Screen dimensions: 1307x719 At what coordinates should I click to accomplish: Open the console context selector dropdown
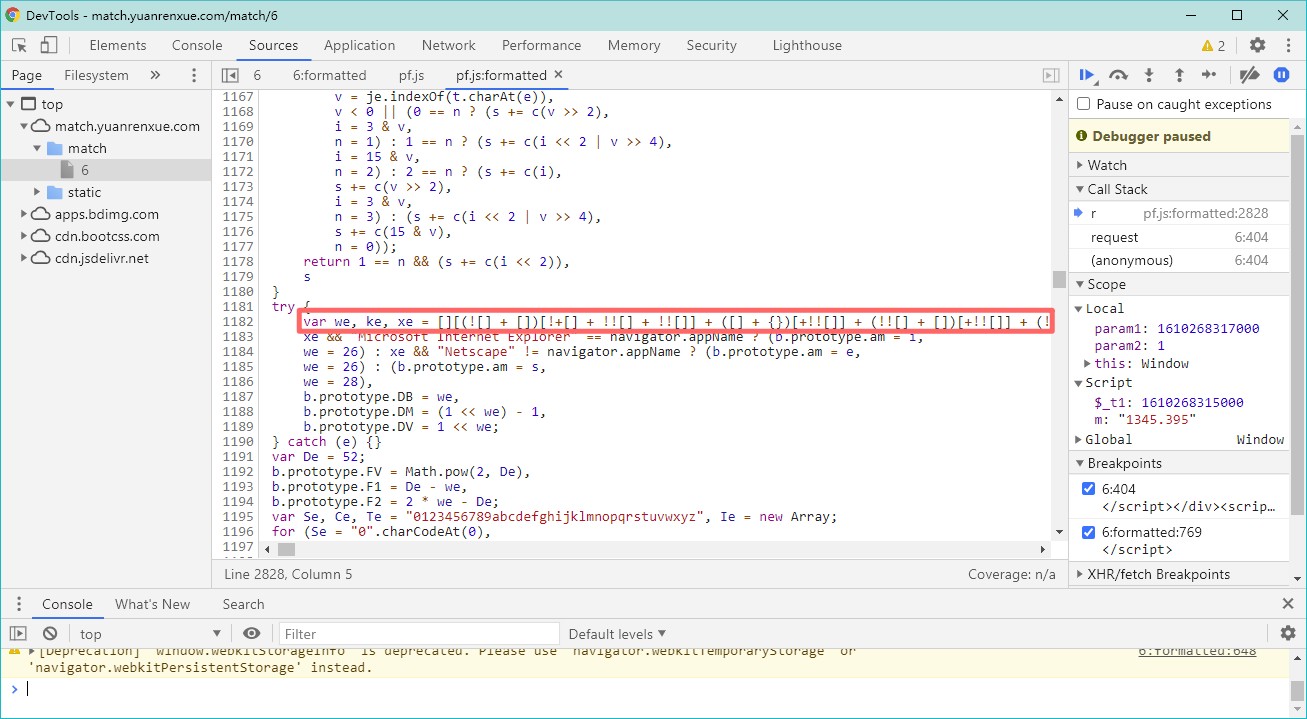(x=149, y=634)
